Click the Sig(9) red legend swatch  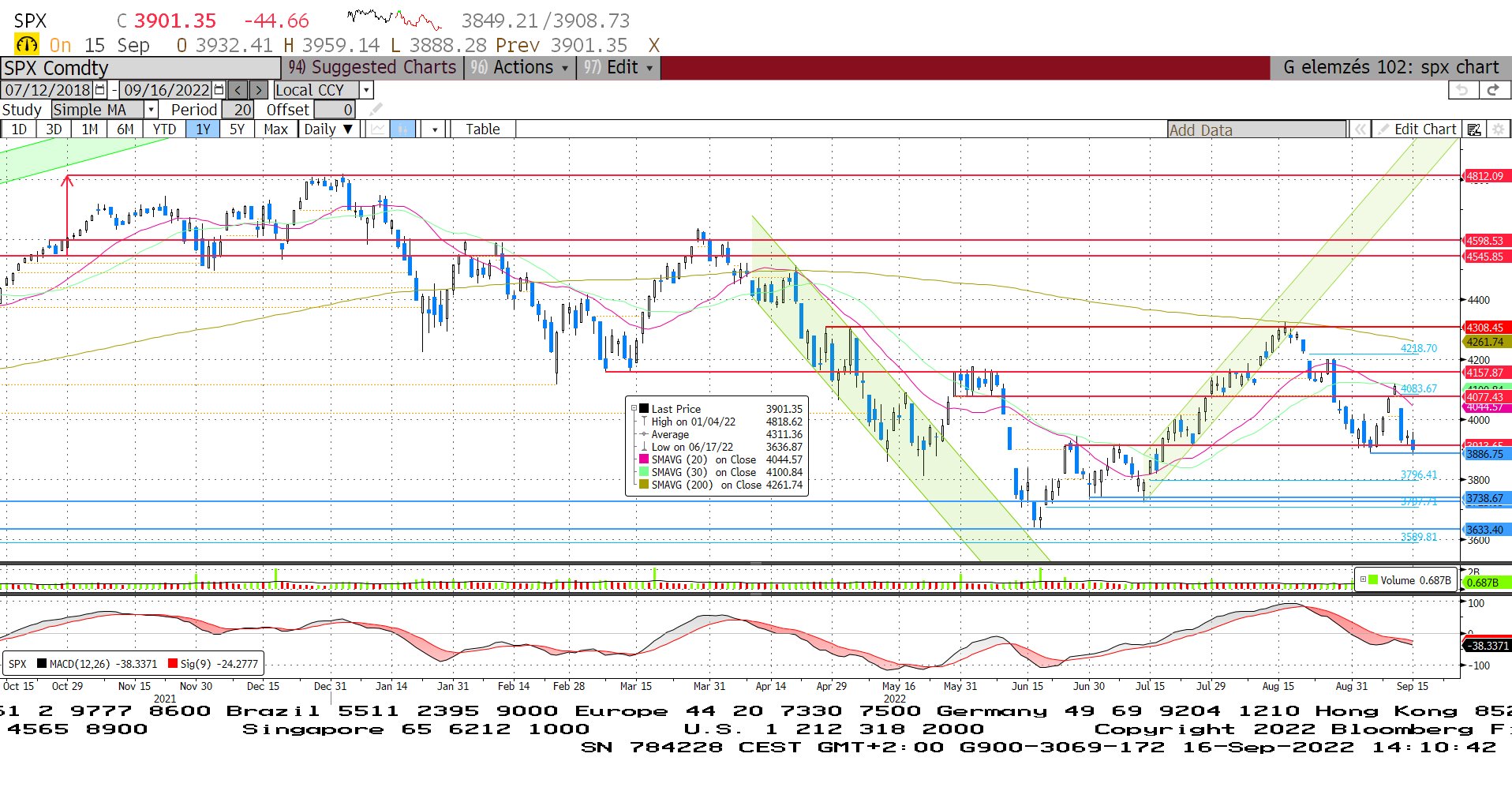[x=173, y=664]
